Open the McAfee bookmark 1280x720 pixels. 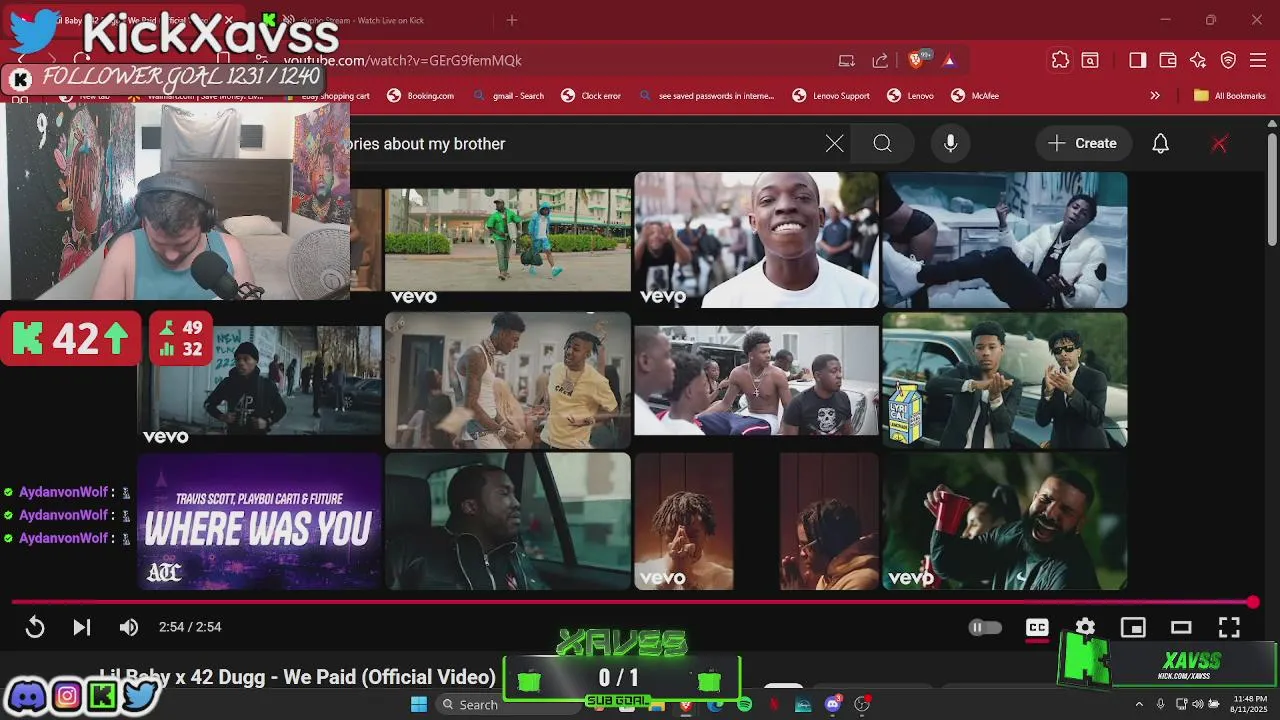coord(975,96)
